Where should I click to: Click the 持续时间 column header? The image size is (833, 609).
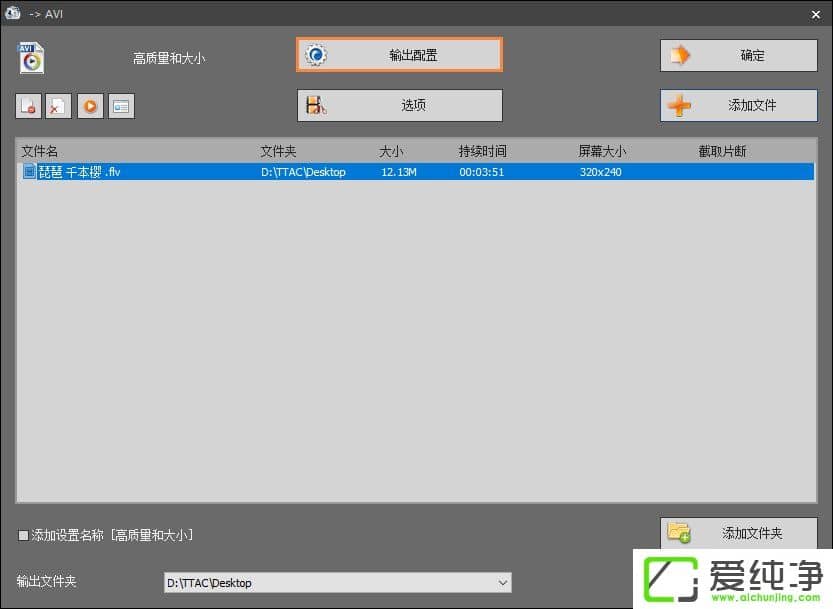tap(481, 150)
